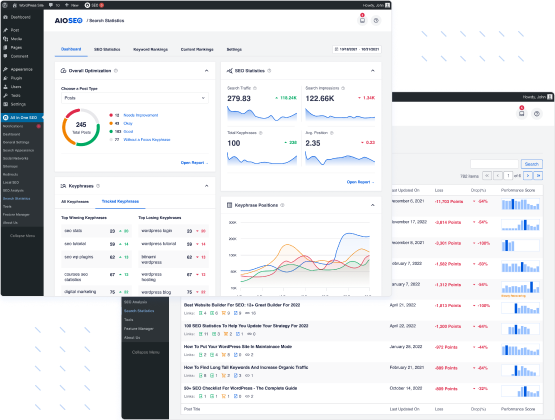Image resolution: width=555 pixels, height=420 pixels.
Task: Click the Search button in the back window
Action: 532,164
